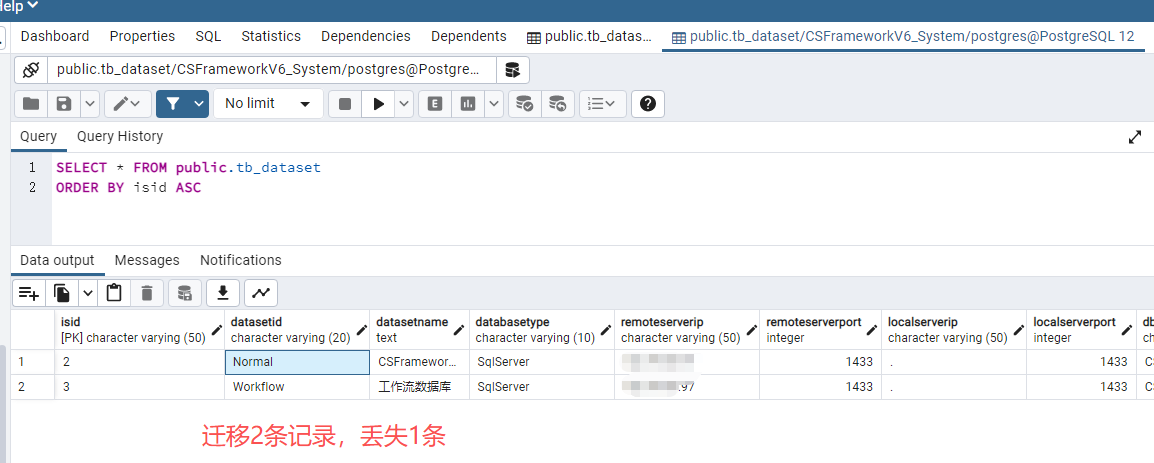Paste rows with the clipboard icon
1154x463 pixels.
114,293
